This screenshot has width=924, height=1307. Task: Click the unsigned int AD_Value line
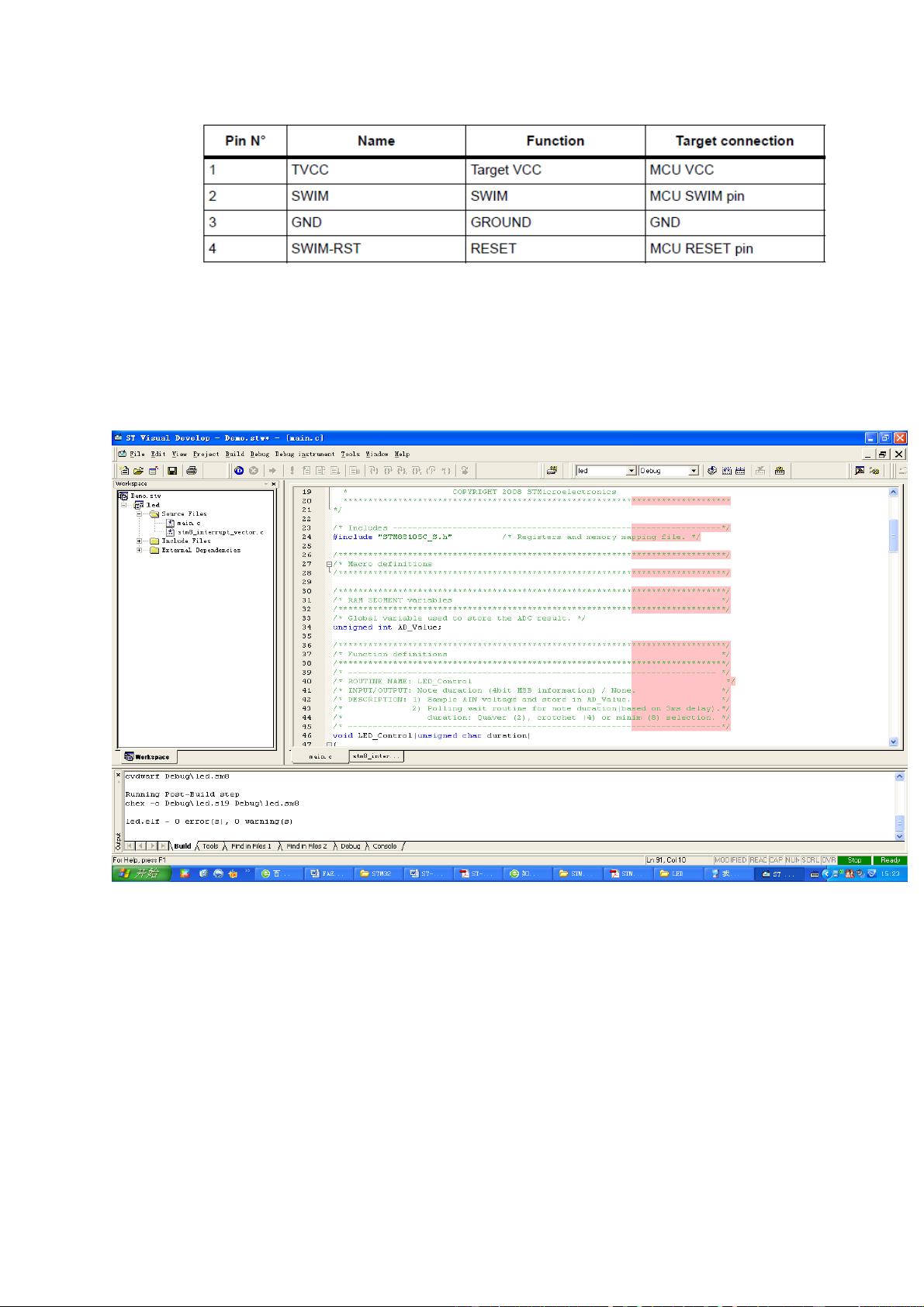coord(387,627)
